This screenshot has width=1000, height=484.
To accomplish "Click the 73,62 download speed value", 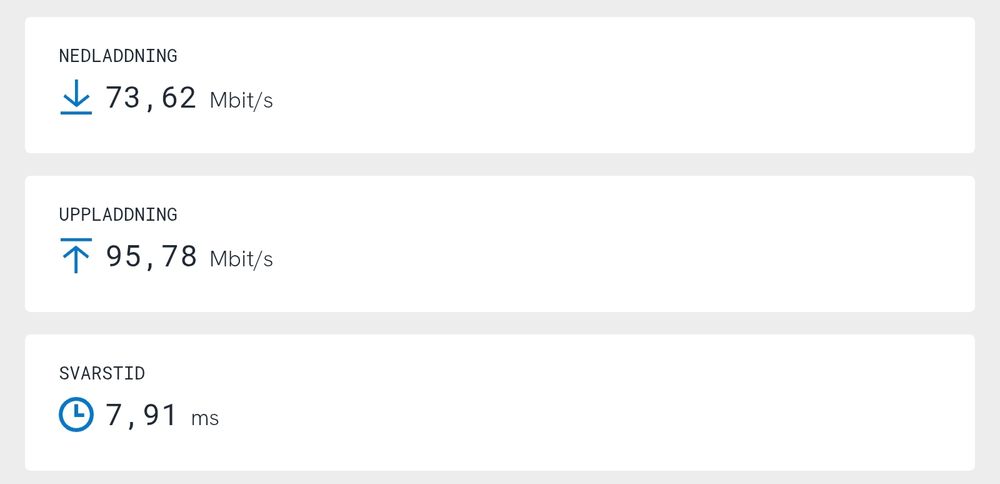I will click(151, 98).
